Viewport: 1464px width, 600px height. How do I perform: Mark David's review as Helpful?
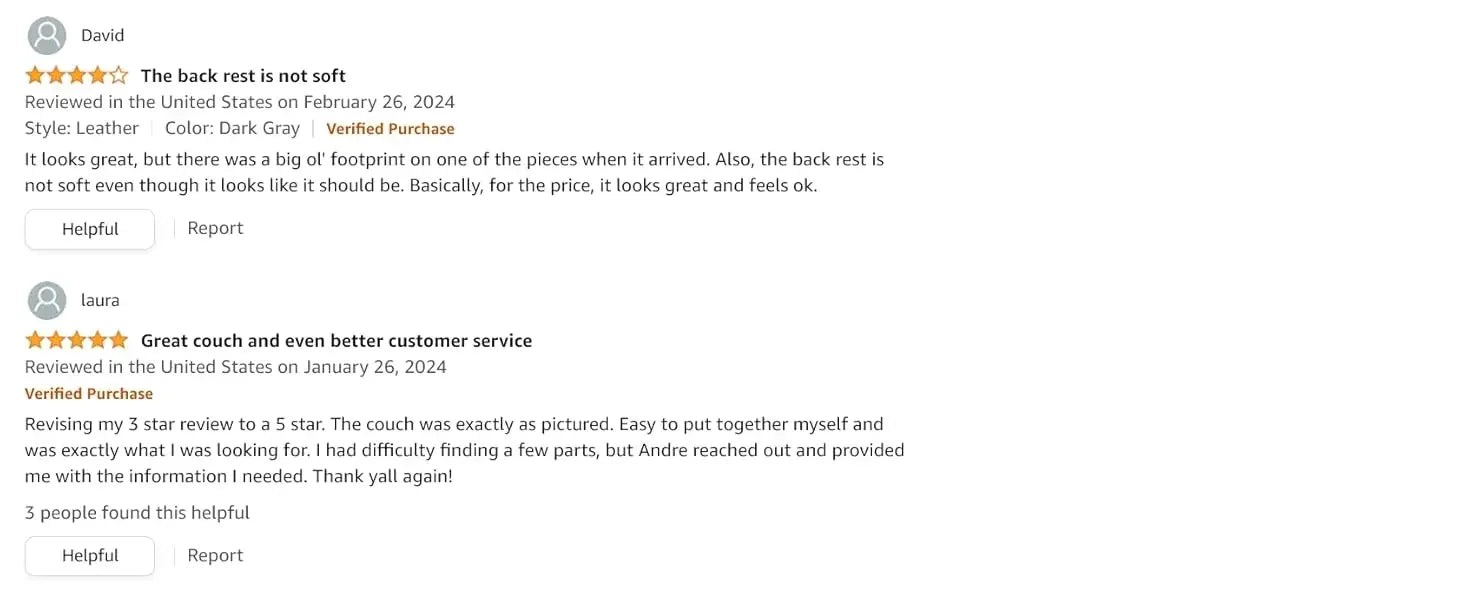(x=90, y=229)
